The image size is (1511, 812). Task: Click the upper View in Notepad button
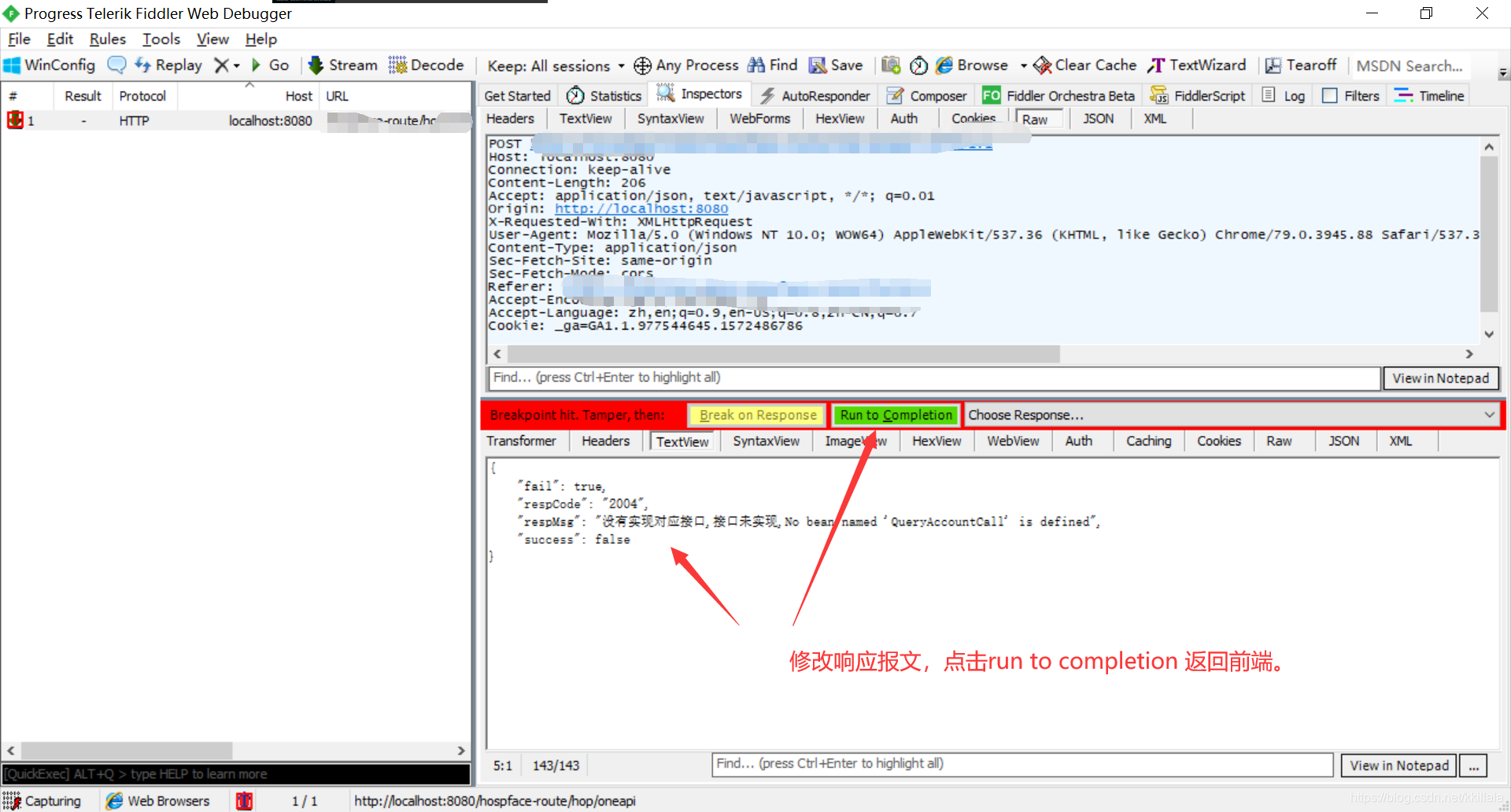(1440, 378)
